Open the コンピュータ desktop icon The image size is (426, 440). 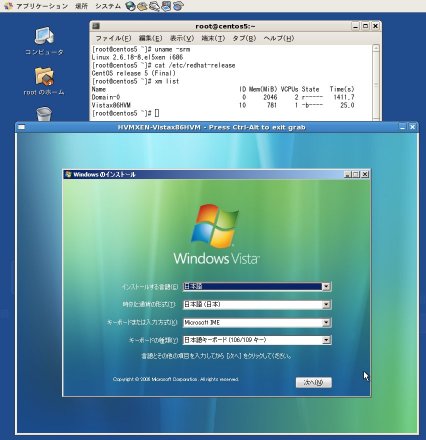click(44, 41)
